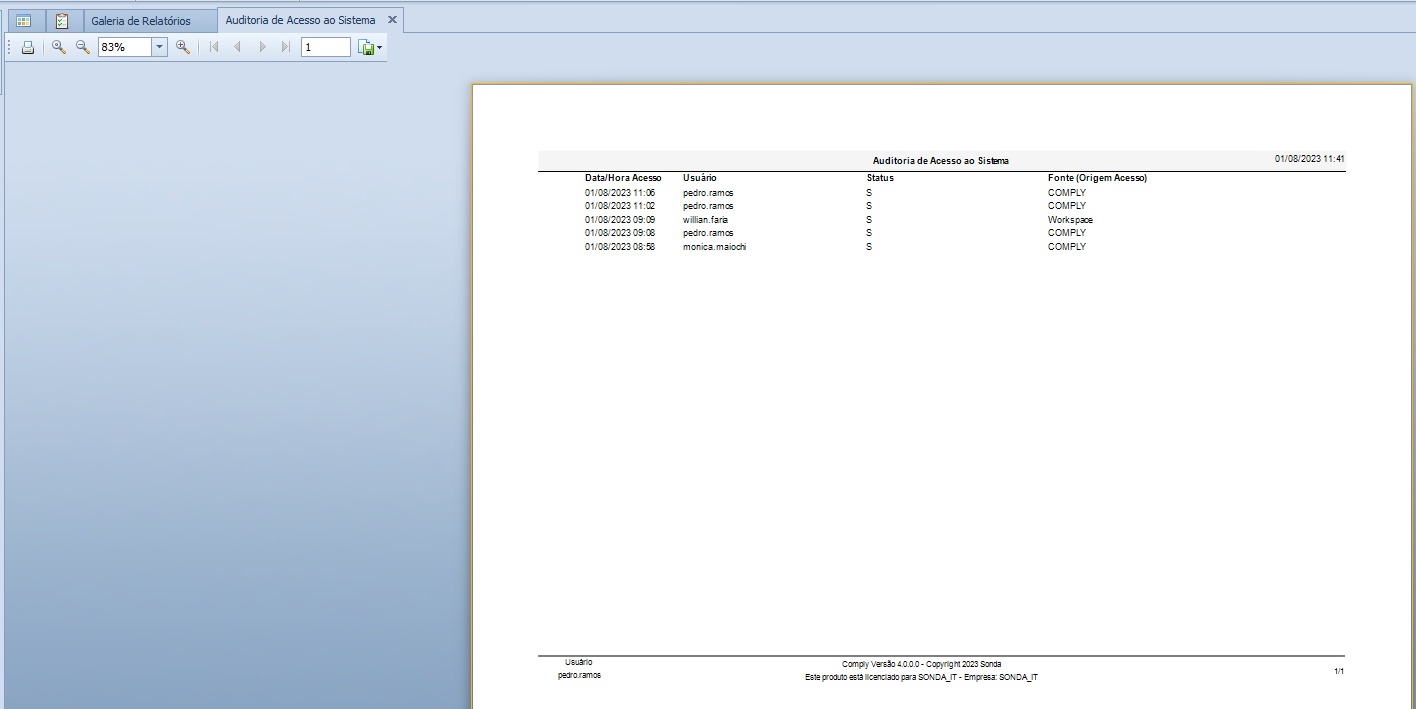Click the 01/08/2023 11:06 access entry

click(x=620, y=192)
